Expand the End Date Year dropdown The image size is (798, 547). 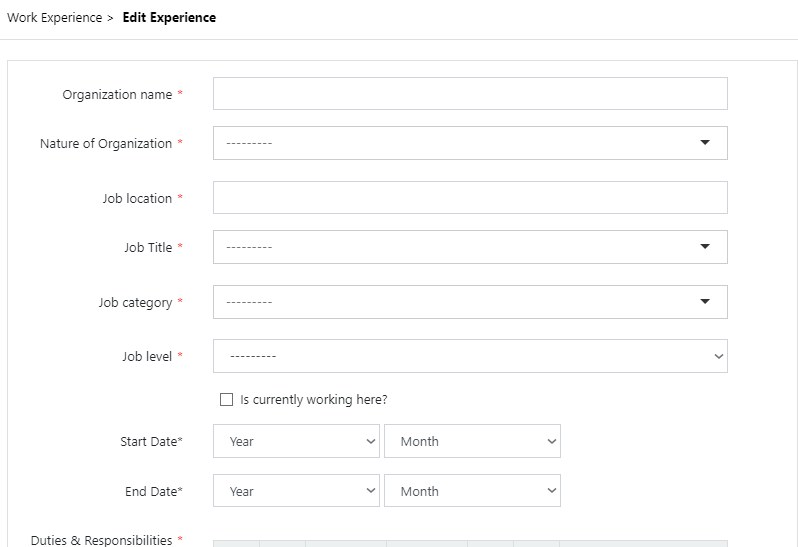coord(296,491)
